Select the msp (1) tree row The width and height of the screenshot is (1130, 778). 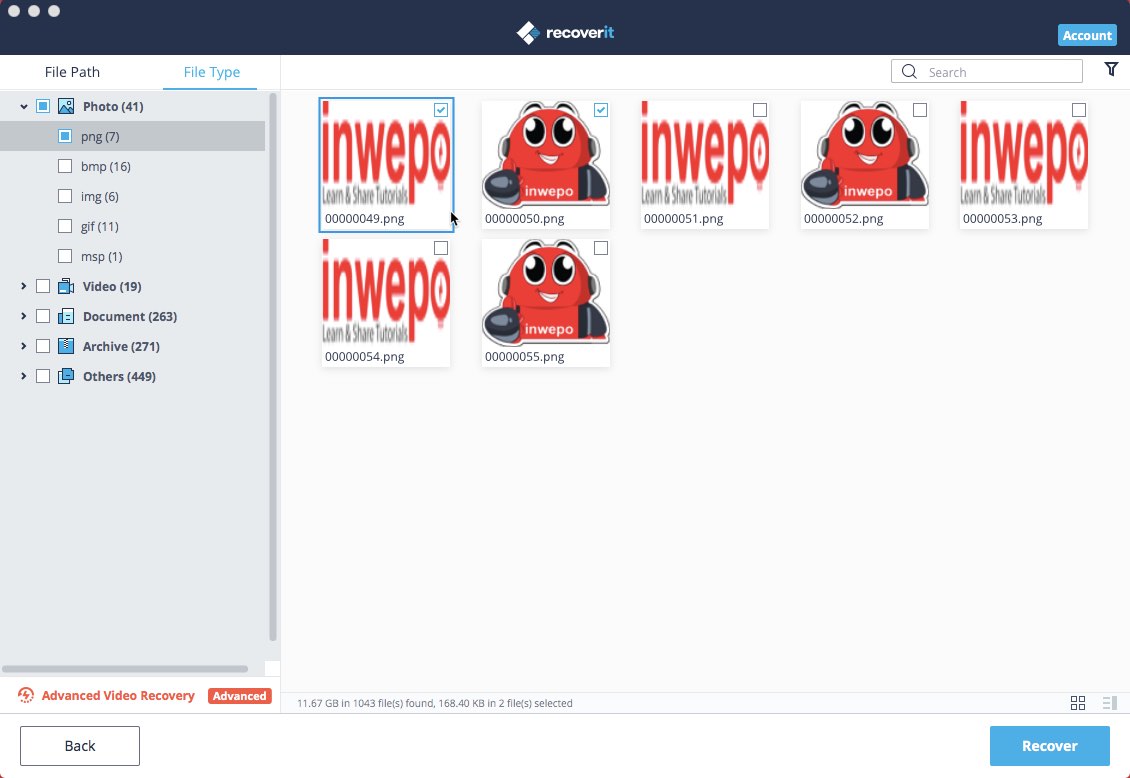[x=133, y=256]
